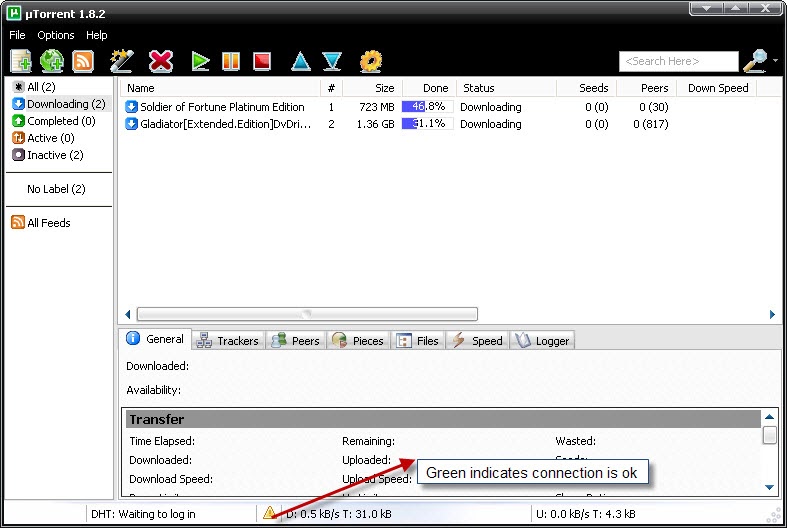The width and height of the screenshot is (787, 528).
Task: Click Gladiator torrent download status icon
Action: coord(132,123)
